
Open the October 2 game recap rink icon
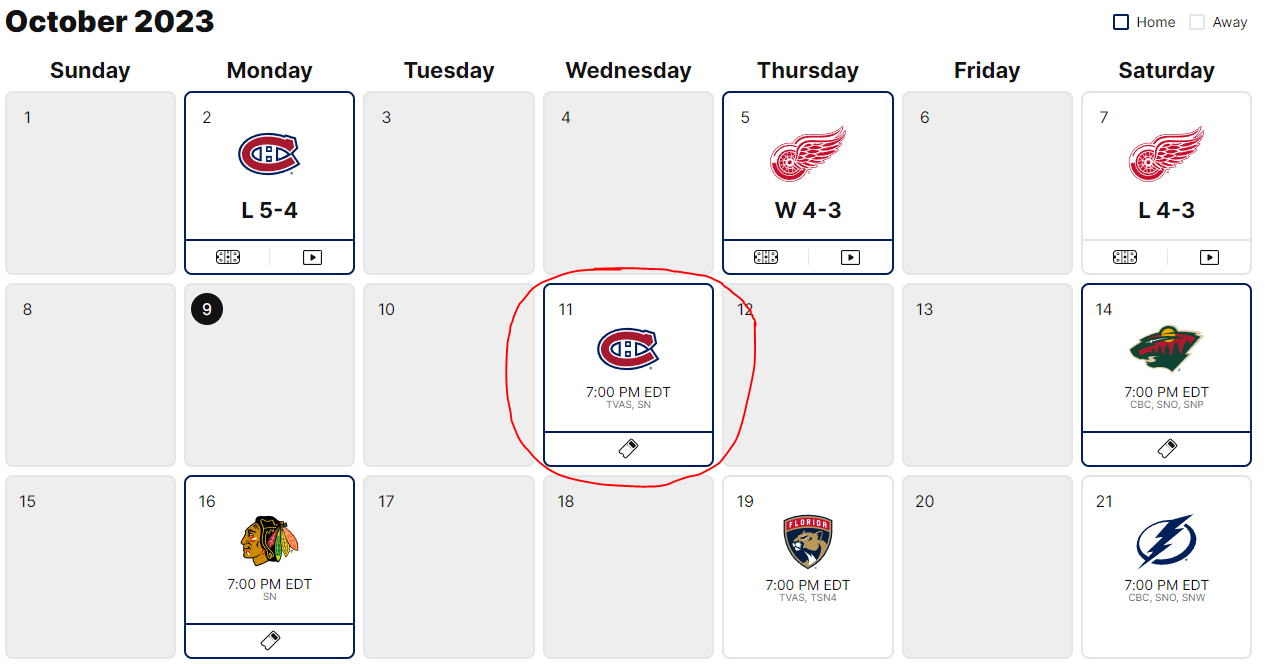(228, 257)
